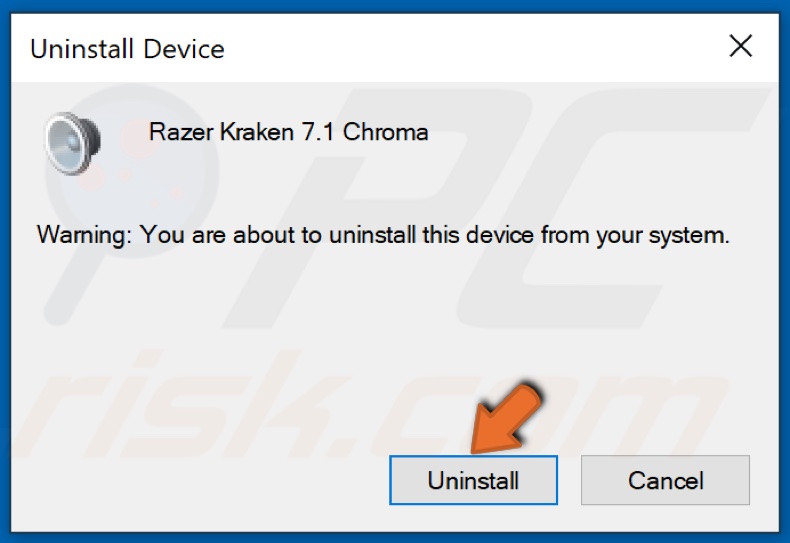
Task: Click the word Warning in the message
Action: click(x=84, y=235)
